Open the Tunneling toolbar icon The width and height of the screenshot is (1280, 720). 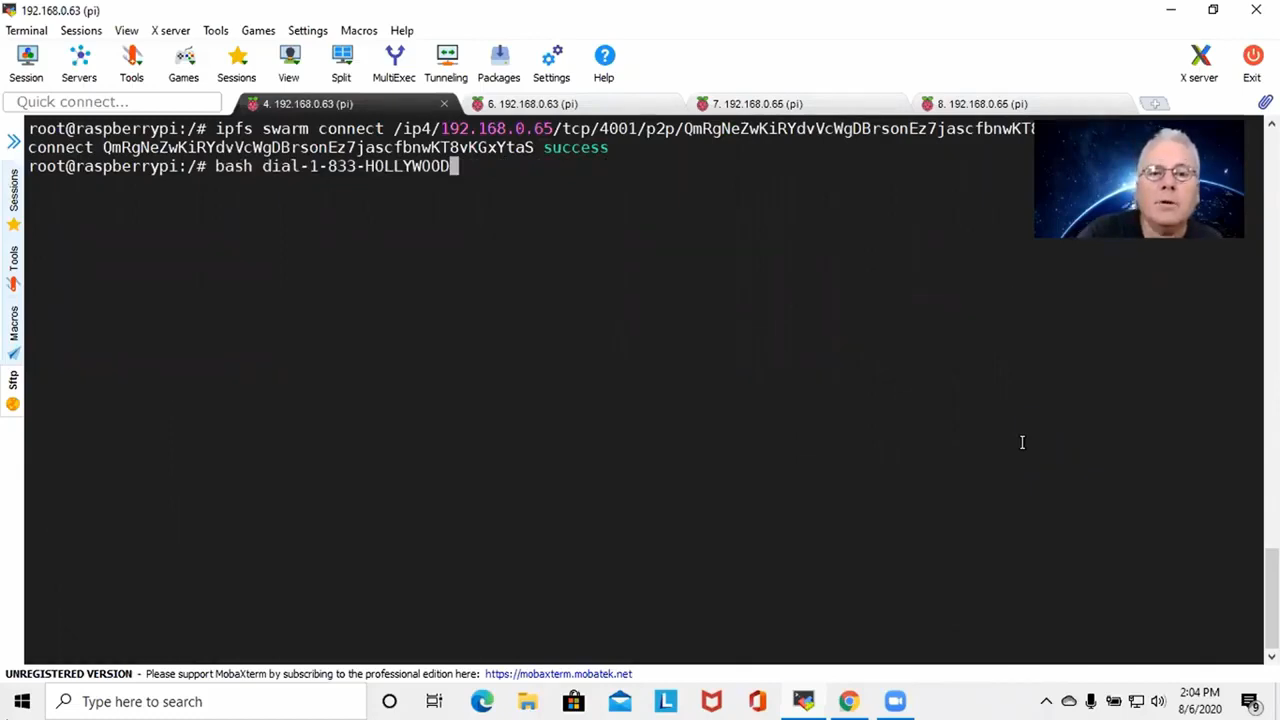coord(446,64)
